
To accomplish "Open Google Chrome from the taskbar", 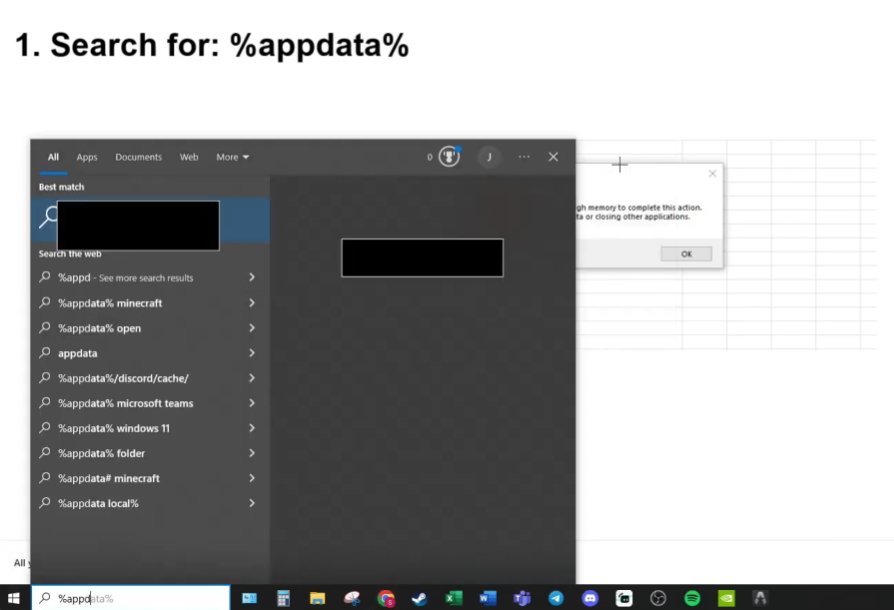I will click(384, 598).
